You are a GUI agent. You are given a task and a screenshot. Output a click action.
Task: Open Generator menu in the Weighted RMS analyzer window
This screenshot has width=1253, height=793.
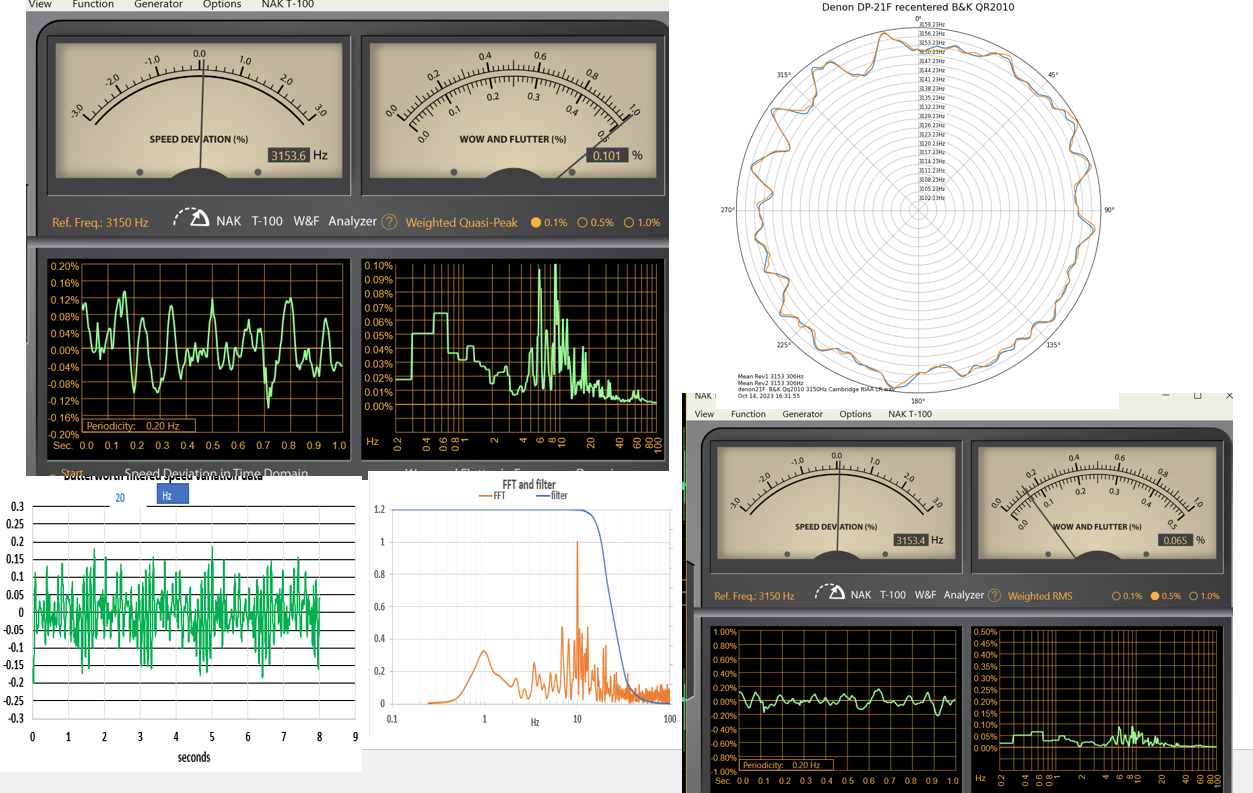coord(802,414)
